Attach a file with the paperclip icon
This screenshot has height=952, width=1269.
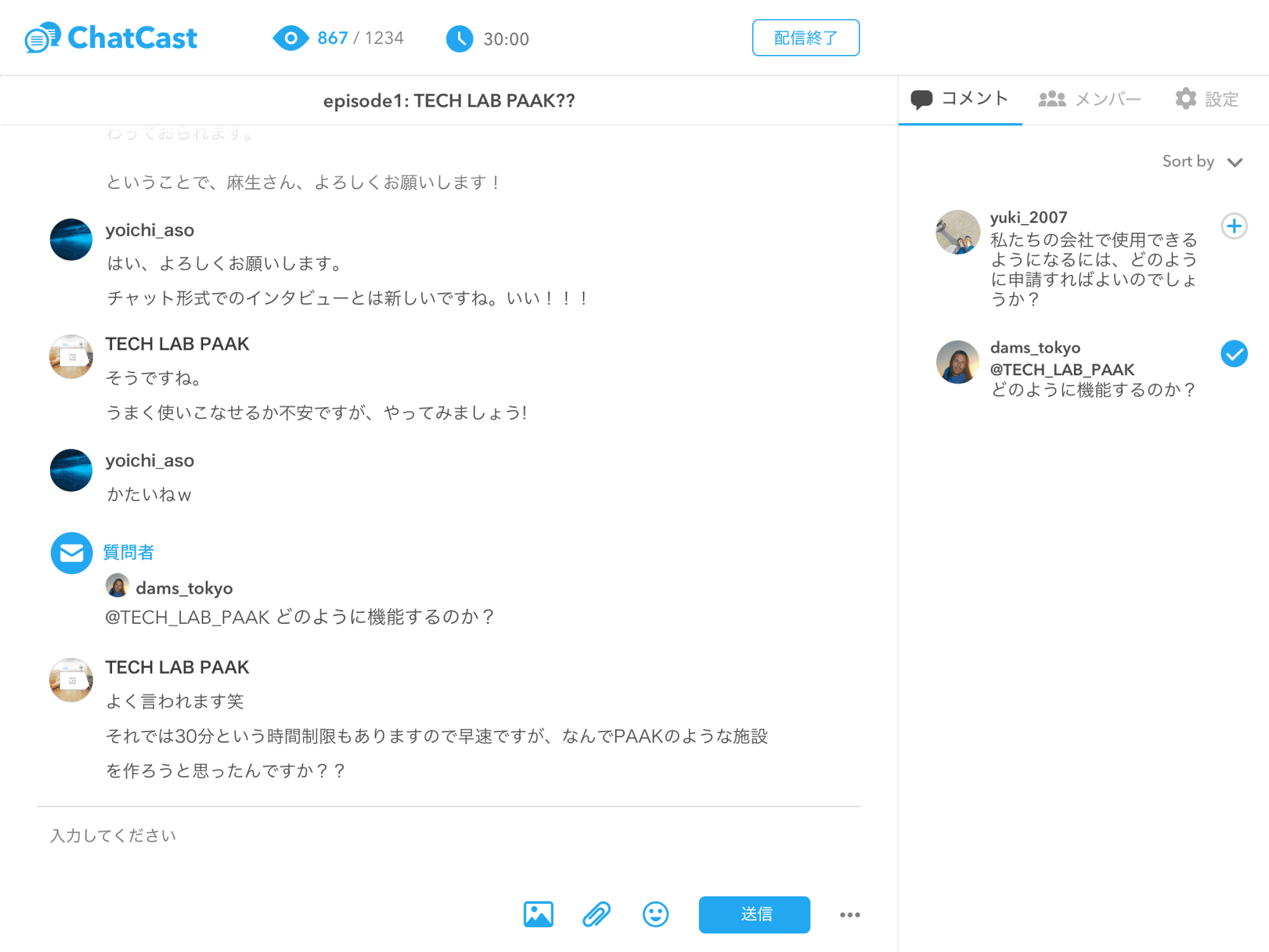(596, 914)
